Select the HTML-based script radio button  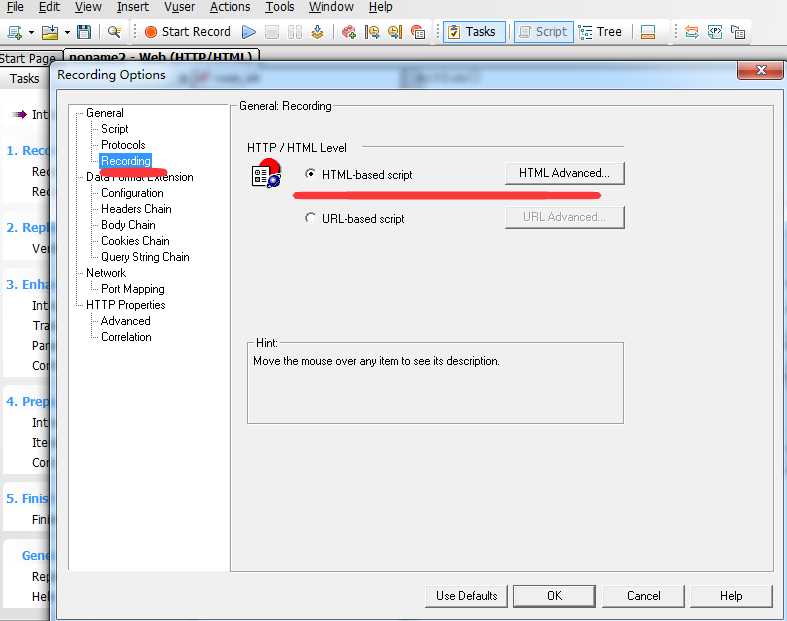311,174
